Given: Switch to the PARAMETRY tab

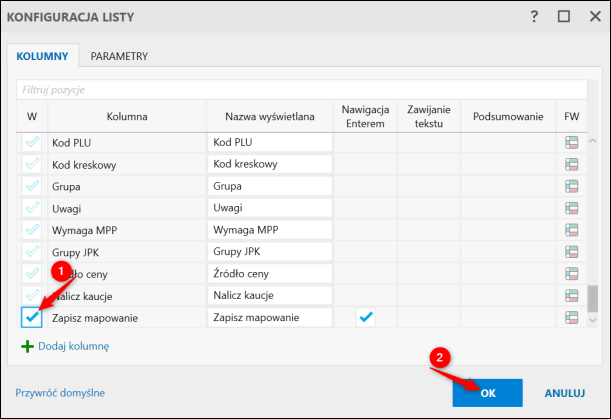Looking at the screenshot, I should tap(119, 56).
